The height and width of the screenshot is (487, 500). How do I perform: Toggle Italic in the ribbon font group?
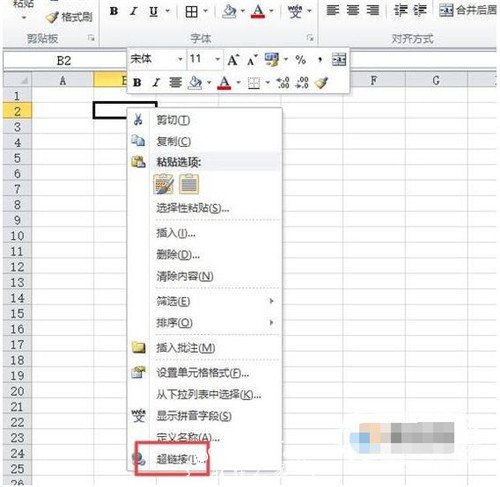tap(133, 11)
